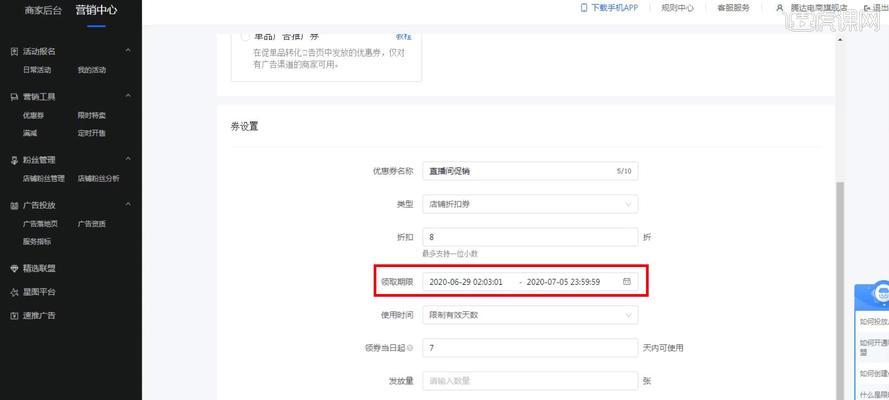The width and height of the screenshot is (889, 400).
Task: Open 规则中心 link in header
Action: [677, 8]
